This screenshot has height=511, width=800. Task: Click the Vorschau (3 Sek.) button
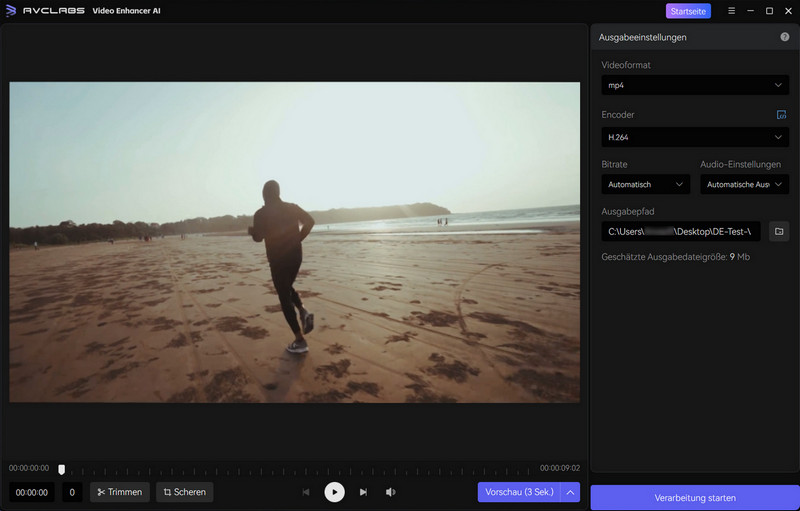[x=518, y=492]
